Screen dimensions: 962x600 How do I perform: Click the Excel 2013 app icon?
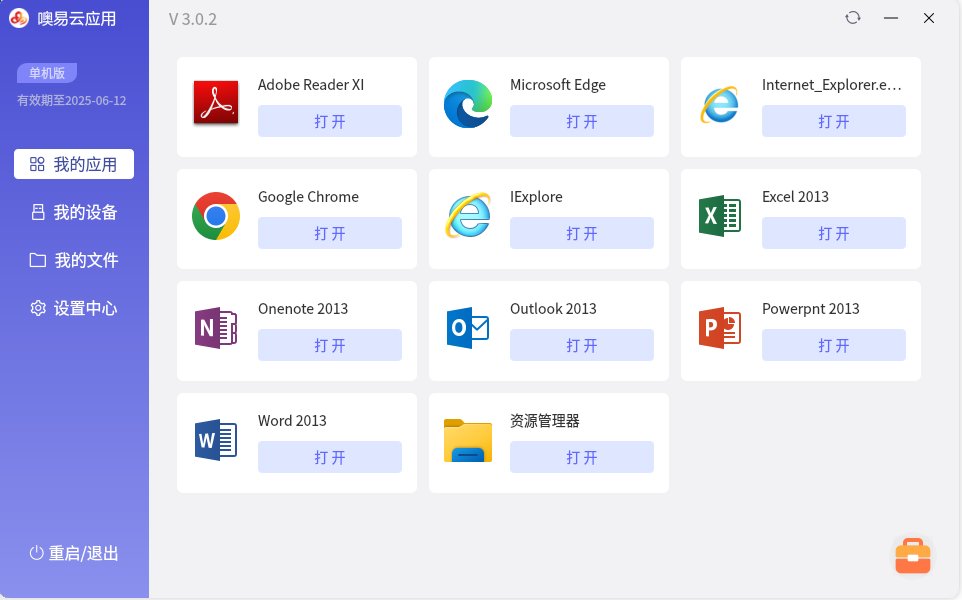[720, 216]
